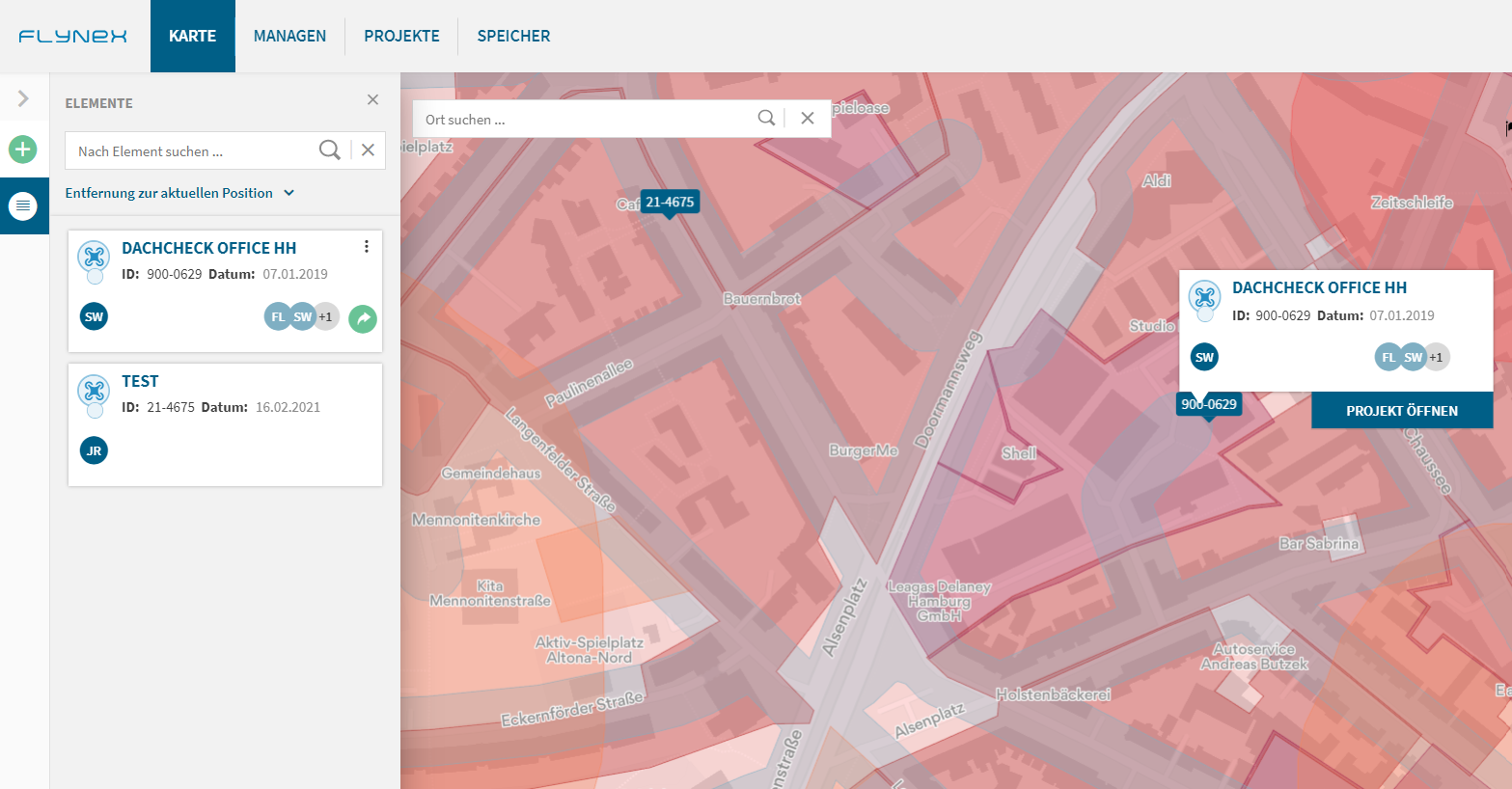Click the Aldi map label
This screenshot has width=1512, height=789.
[1156, 180]
